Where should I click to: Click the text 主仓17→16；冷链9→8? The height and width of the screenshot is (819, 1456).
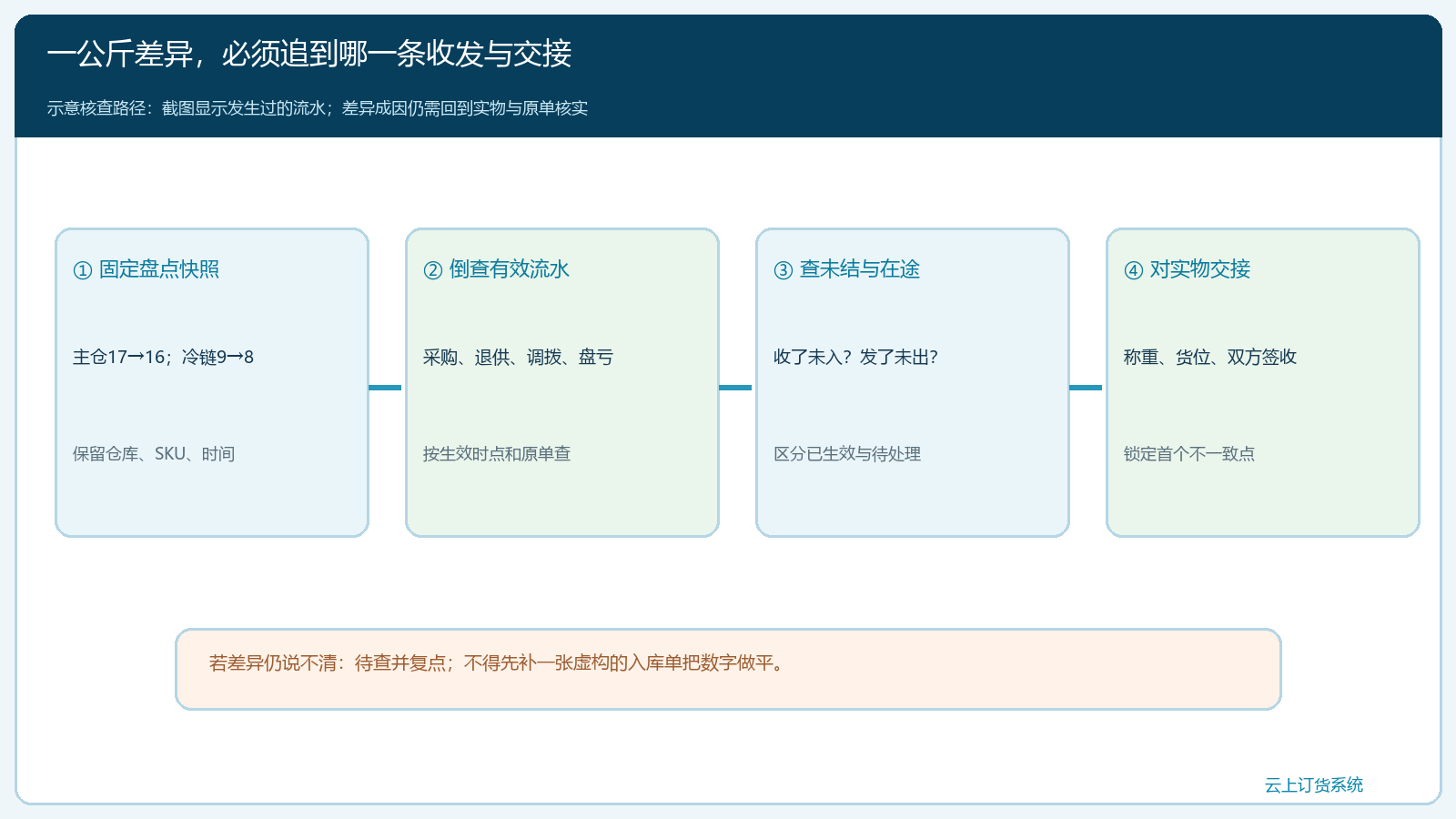pos(163,357)
